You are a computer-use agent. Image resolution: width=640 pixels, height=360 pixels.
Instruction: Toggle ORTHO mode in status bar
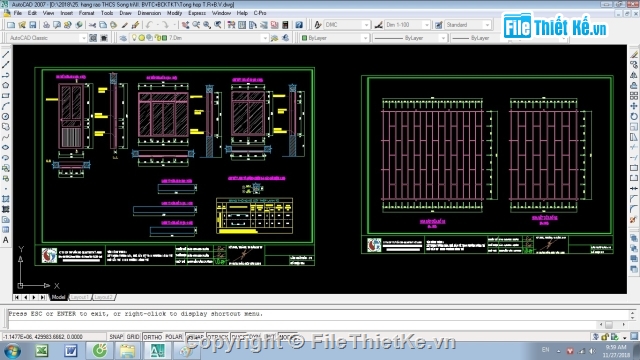pos(153,337)
